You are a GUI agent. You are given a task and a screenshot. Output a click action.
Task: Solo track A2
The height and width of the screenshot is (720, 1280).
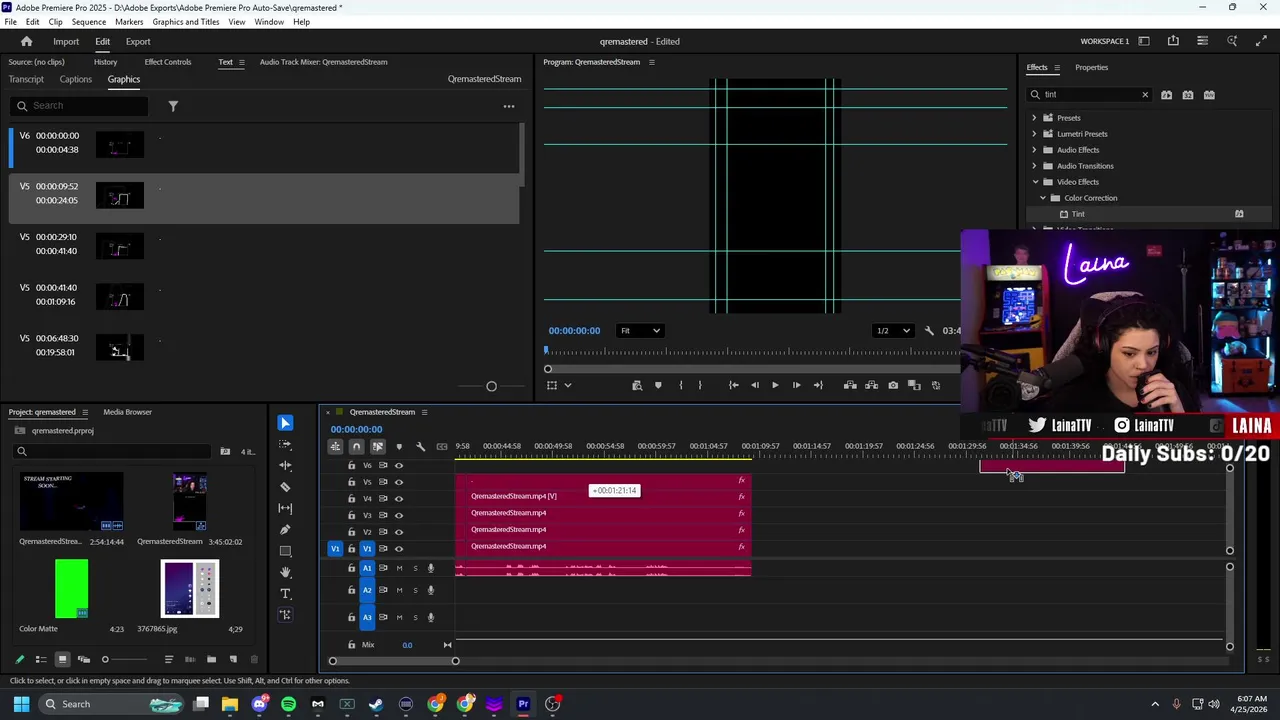(415, 590)
